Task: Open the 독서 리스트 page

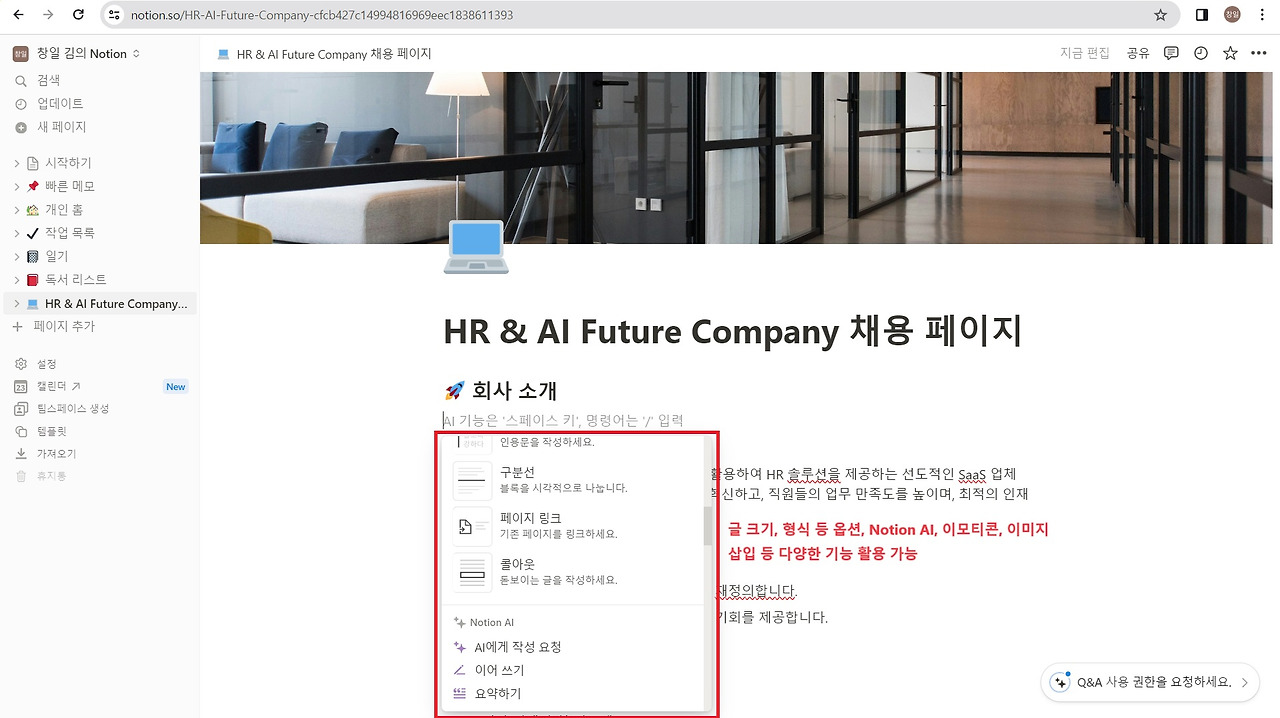Action: tap(76, 280)
